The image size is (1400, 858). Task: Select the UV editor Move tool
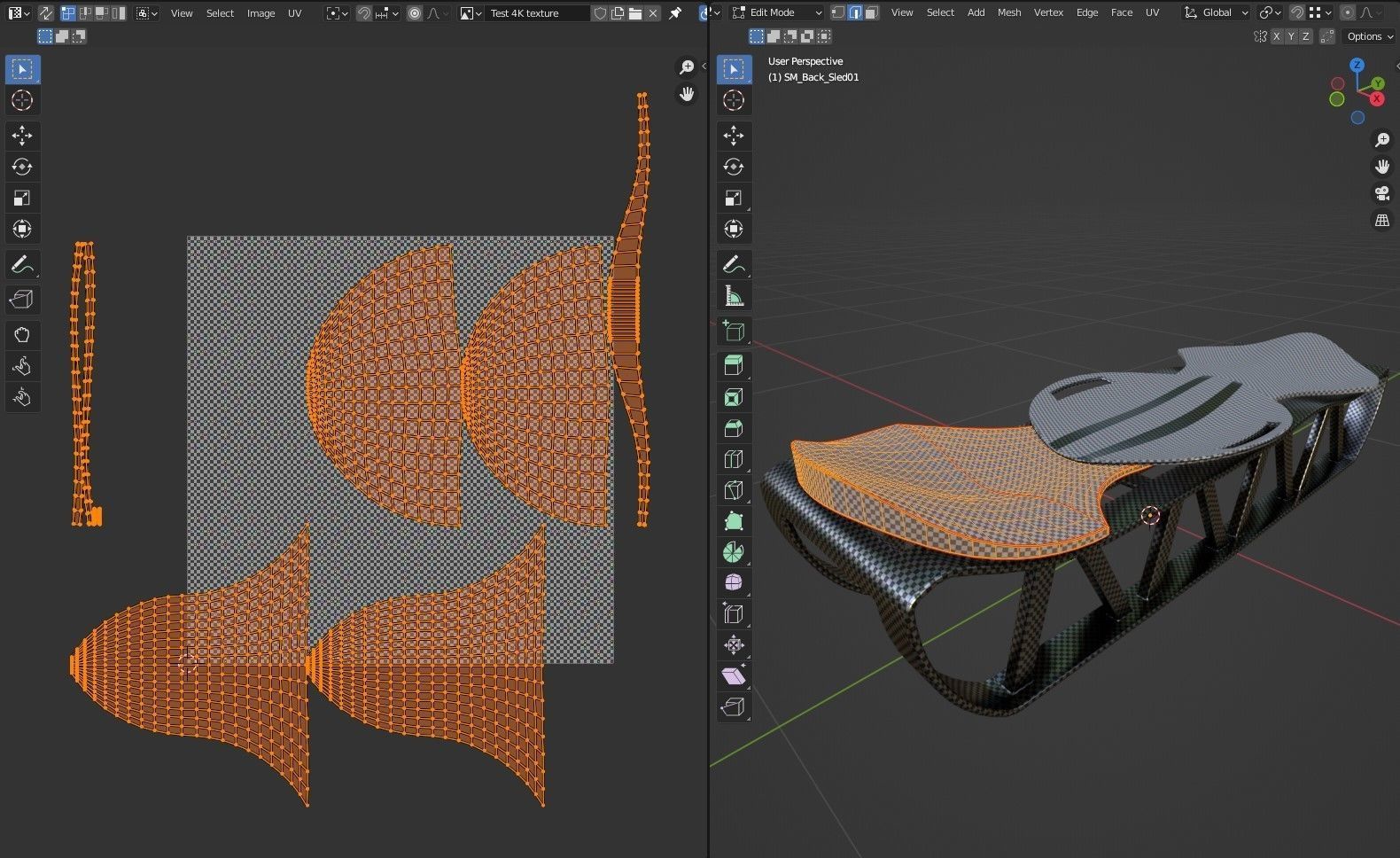[x=22, y=136]
